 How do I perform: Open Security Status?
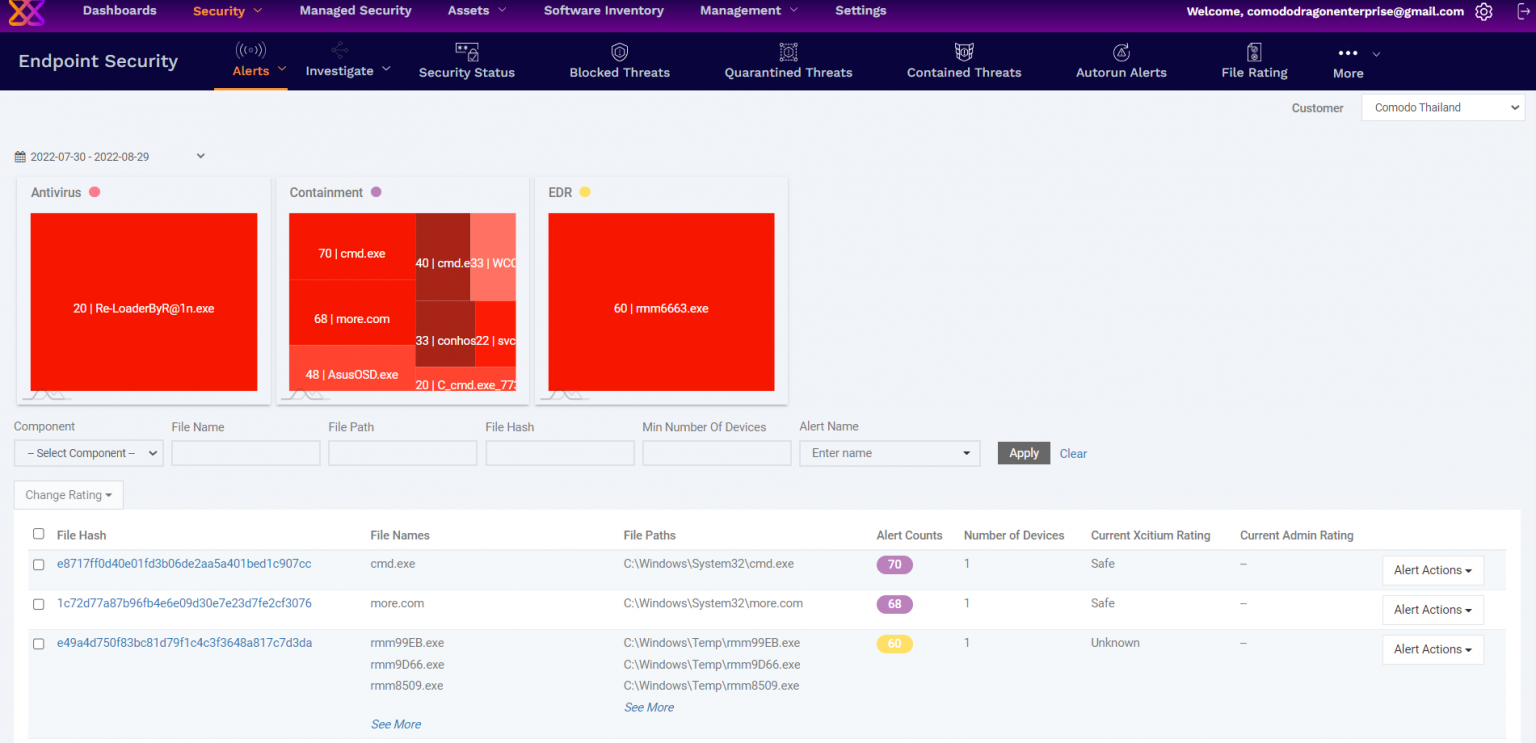pos(466,62)
